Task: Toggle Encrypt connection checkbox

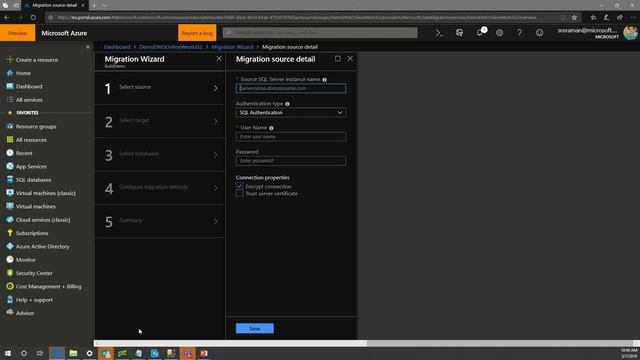Action: pyautogui.click(x=240, y=187)
